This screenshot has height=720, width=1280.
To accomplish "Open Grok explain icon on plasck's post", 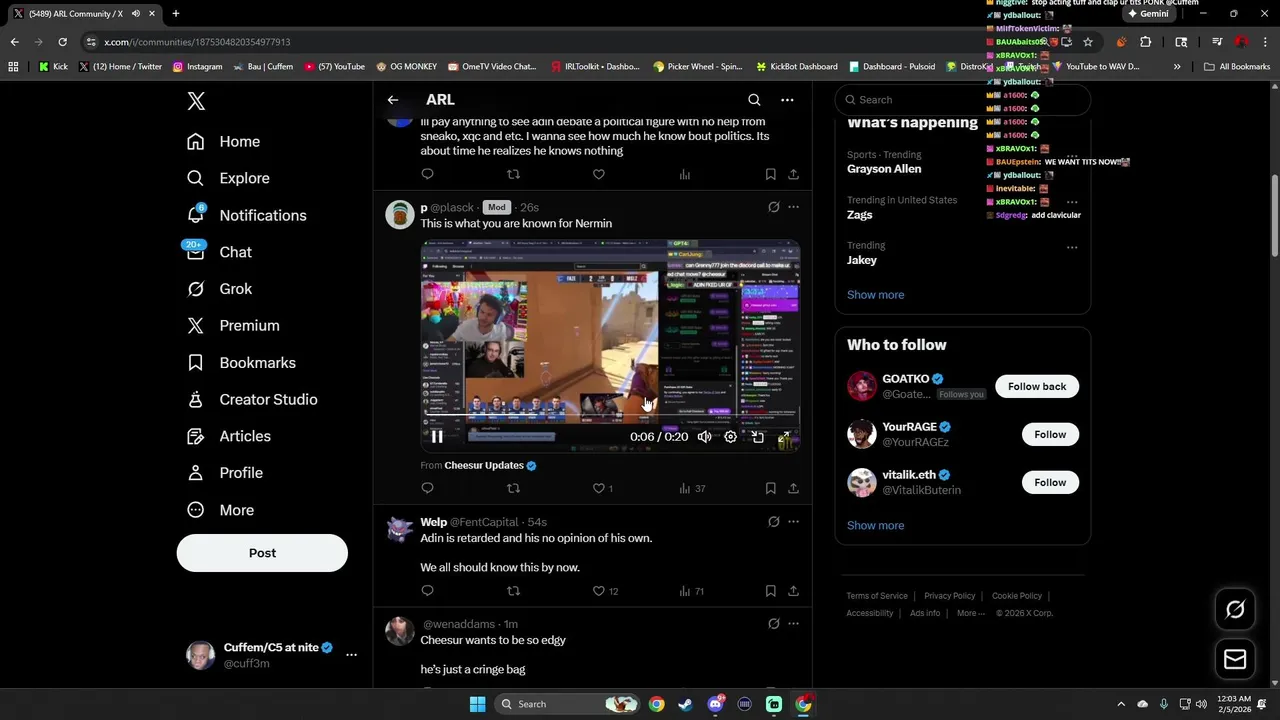I will 773,207.
